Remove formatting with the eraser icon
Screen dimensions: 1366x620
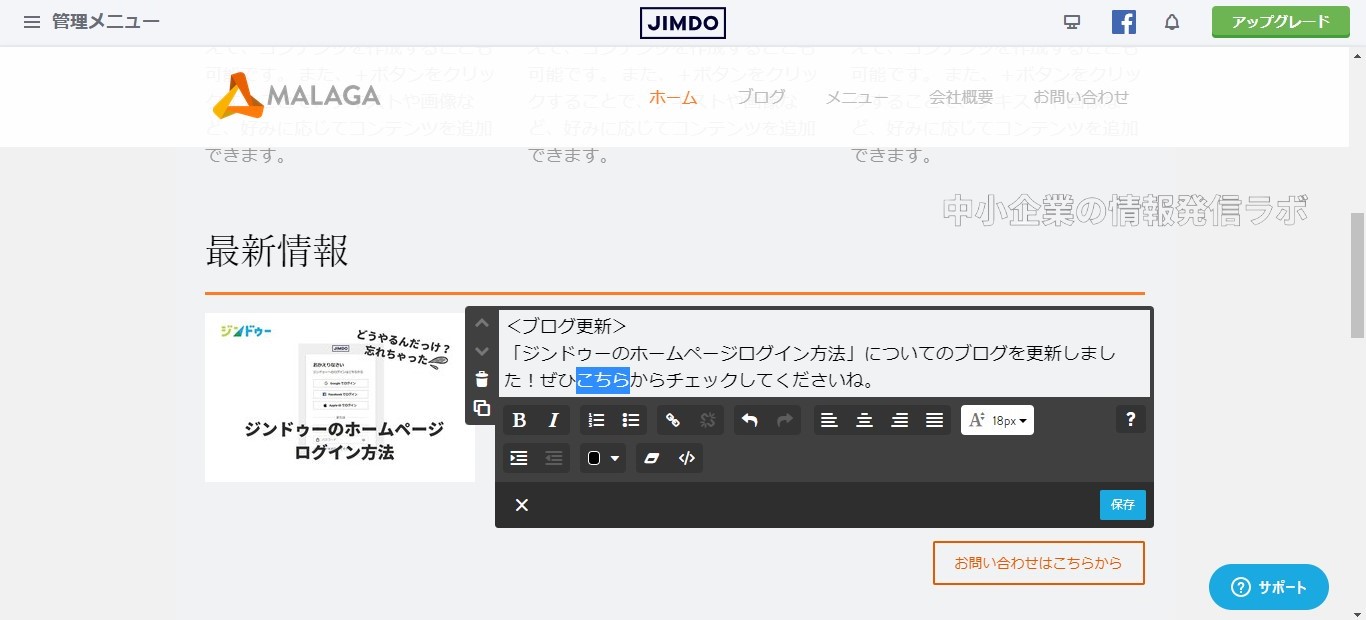click(x=652, y=458)
